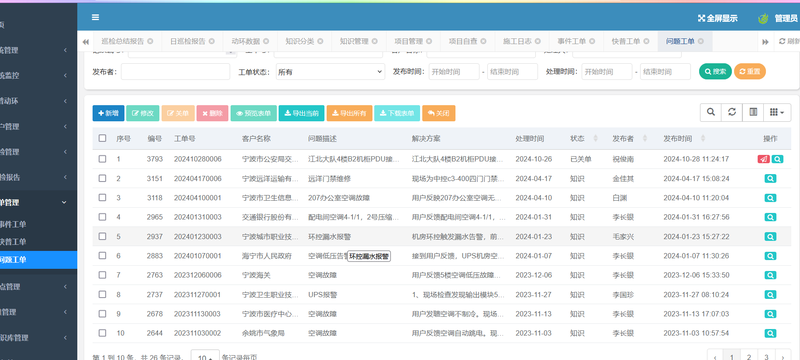The width and height of the screenshot is (800, 360).
Task: Toggle the hamburger sidebar menu icon
Action: (x=95, y=17)
